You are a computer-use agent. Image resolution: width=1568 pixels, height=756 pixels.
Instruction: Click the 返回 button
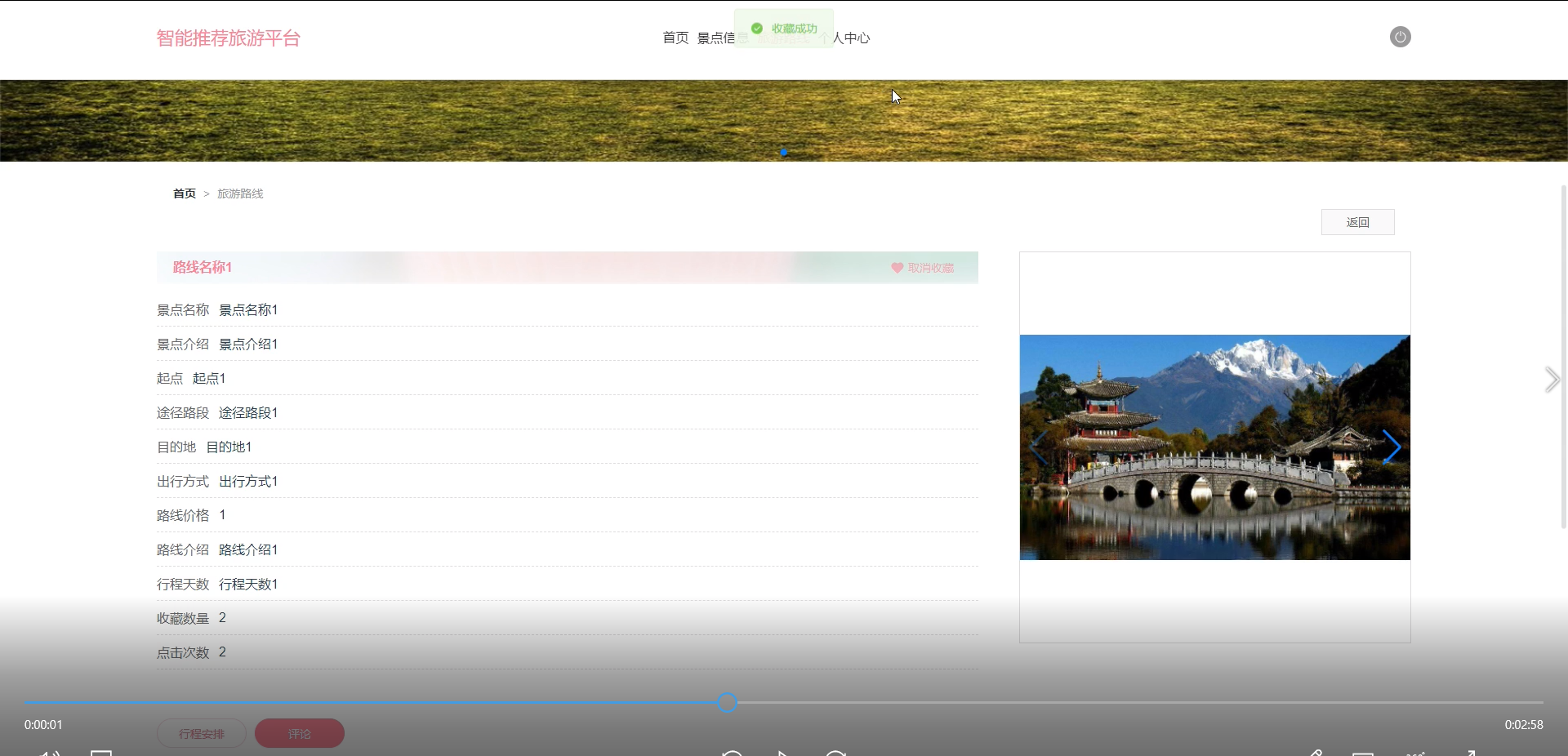coord(1357,222)
